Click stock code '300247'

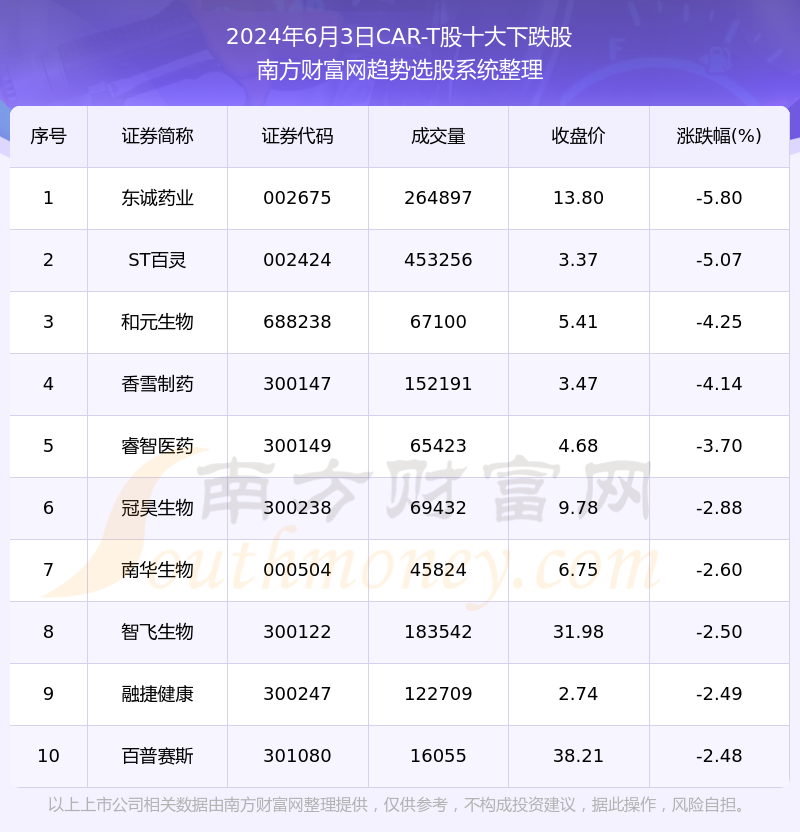[297, 695]
